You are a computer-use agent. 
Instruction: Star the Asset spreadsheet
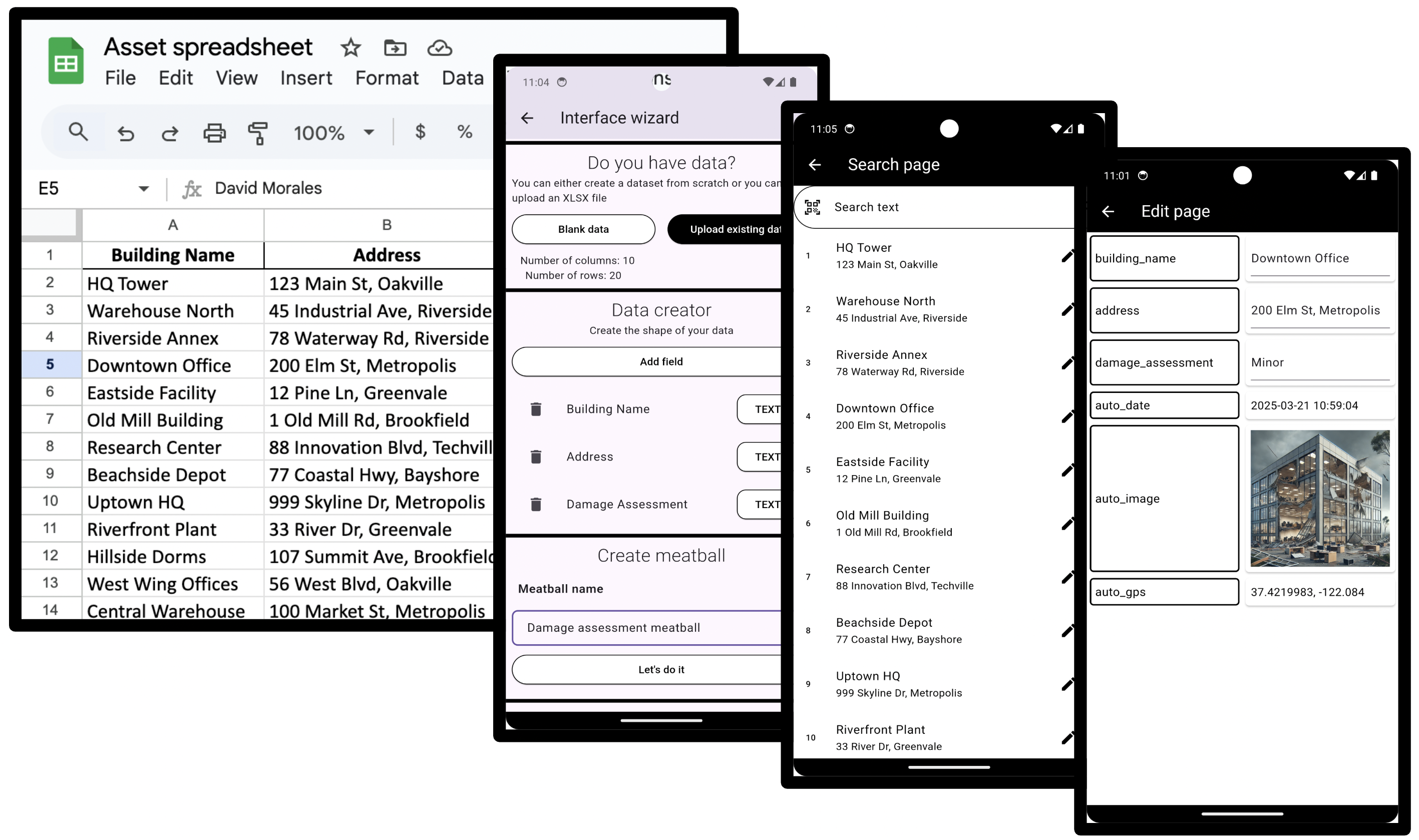350,48
